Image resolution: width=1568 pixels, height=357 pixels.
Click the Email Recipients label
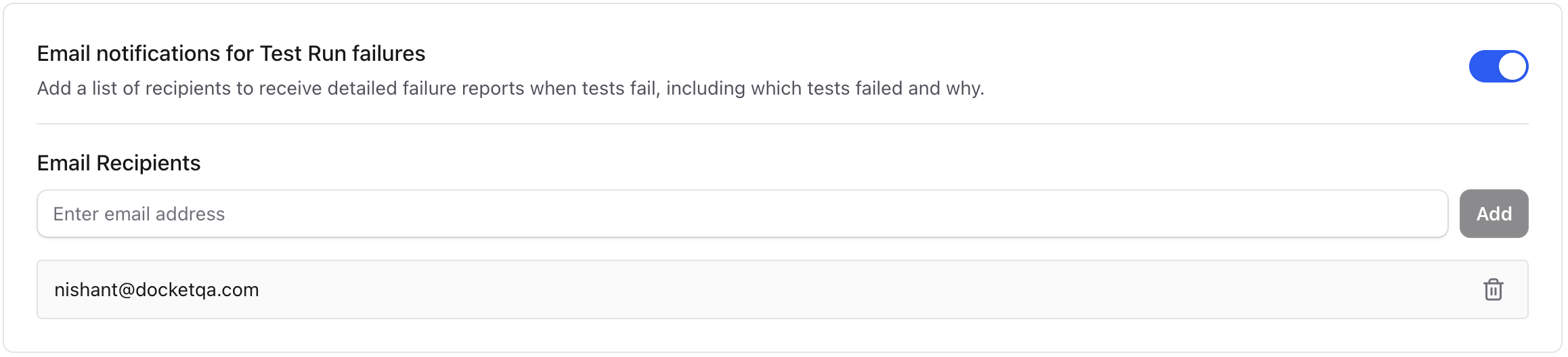(x=118, y=163)
